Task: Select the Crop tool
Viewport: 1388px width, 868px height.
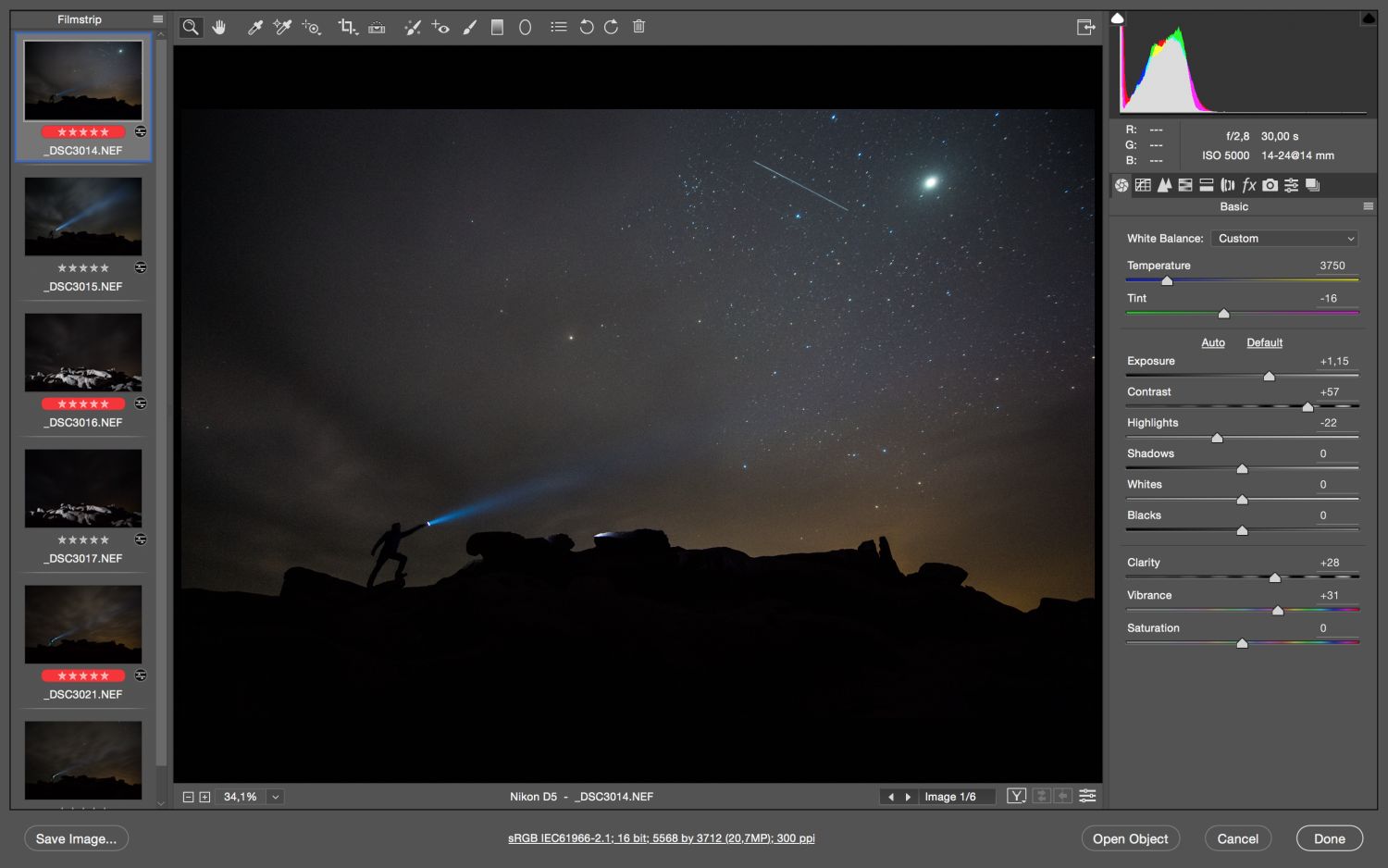Action: (x=347, y=27)
